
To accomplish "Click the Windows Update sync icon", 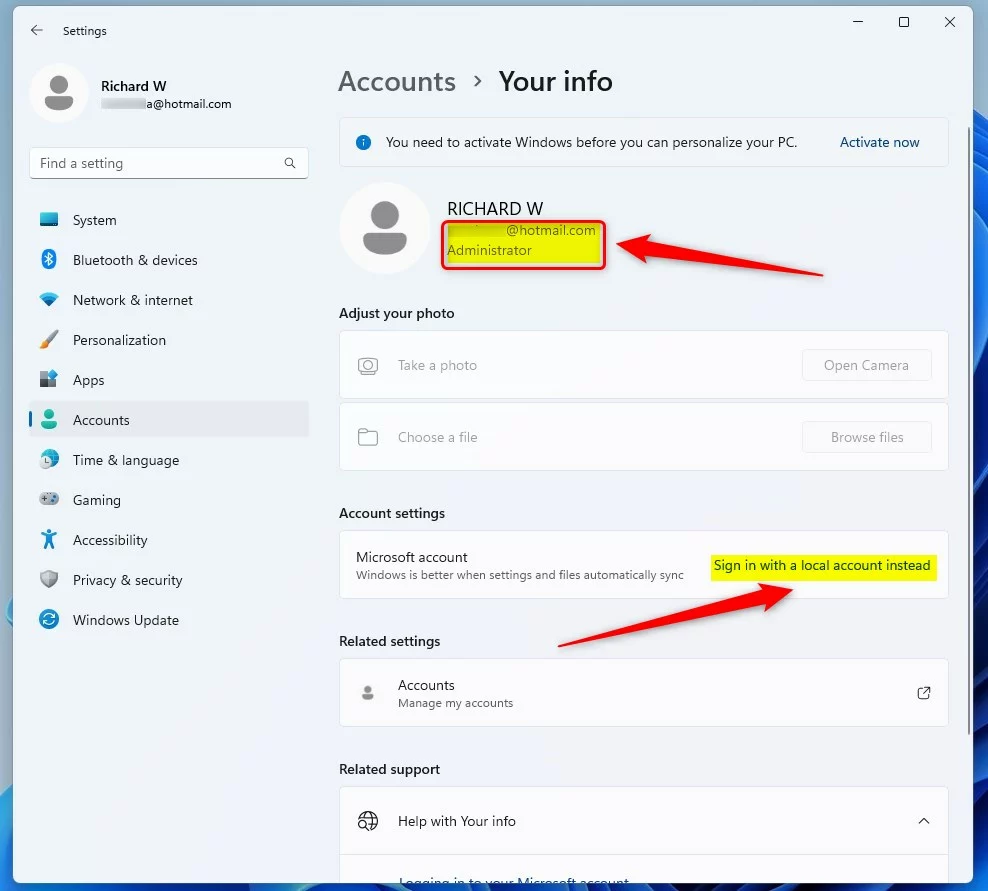I will pos(49,620).
